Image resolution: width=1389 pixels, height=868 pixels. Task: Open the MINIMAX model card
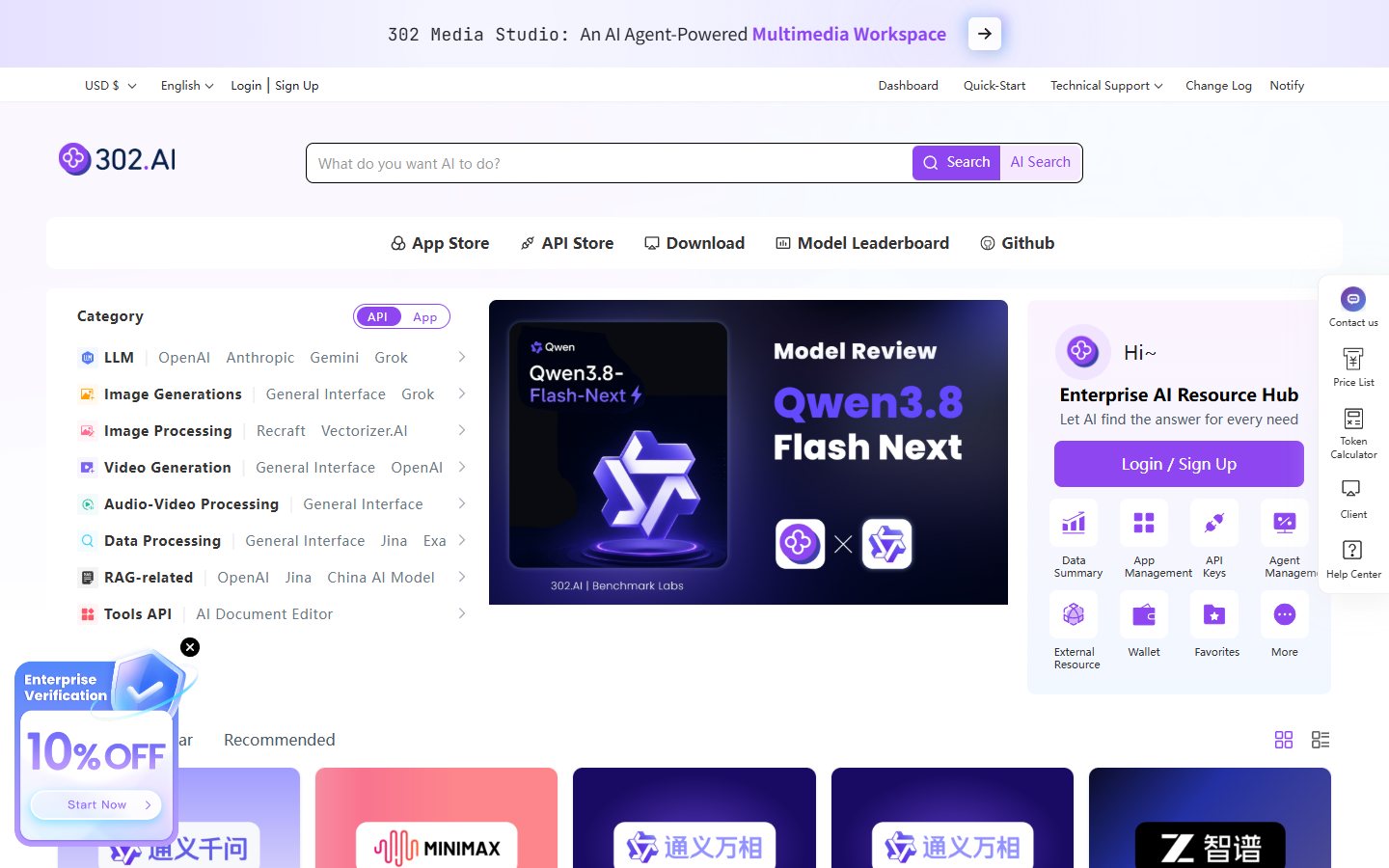[436, 818]
